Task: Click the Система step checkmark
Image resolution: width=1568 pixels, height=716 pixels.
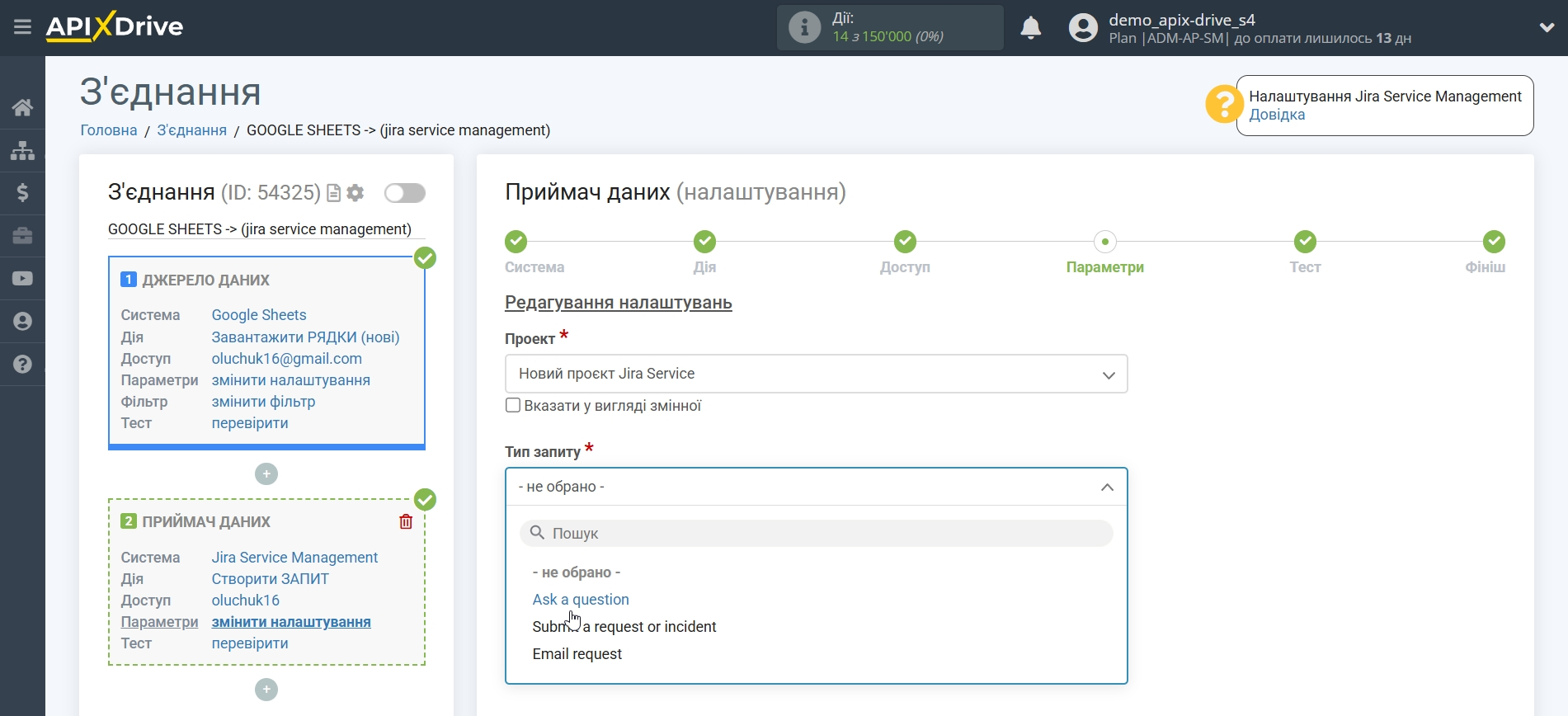Action: 516,242
